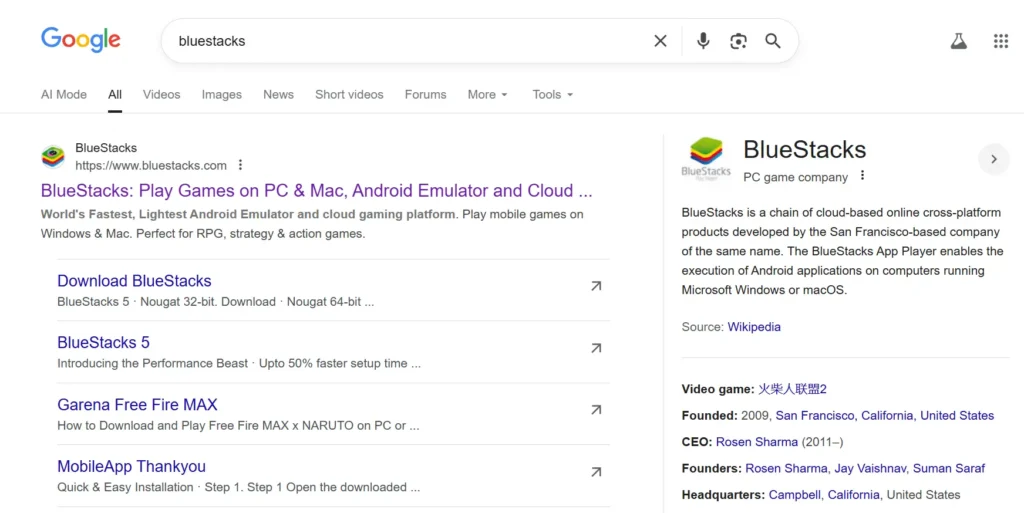The image size is (1024, 513).
Task: Start voice search with microphone icon
Action: [x=703, y=41]
